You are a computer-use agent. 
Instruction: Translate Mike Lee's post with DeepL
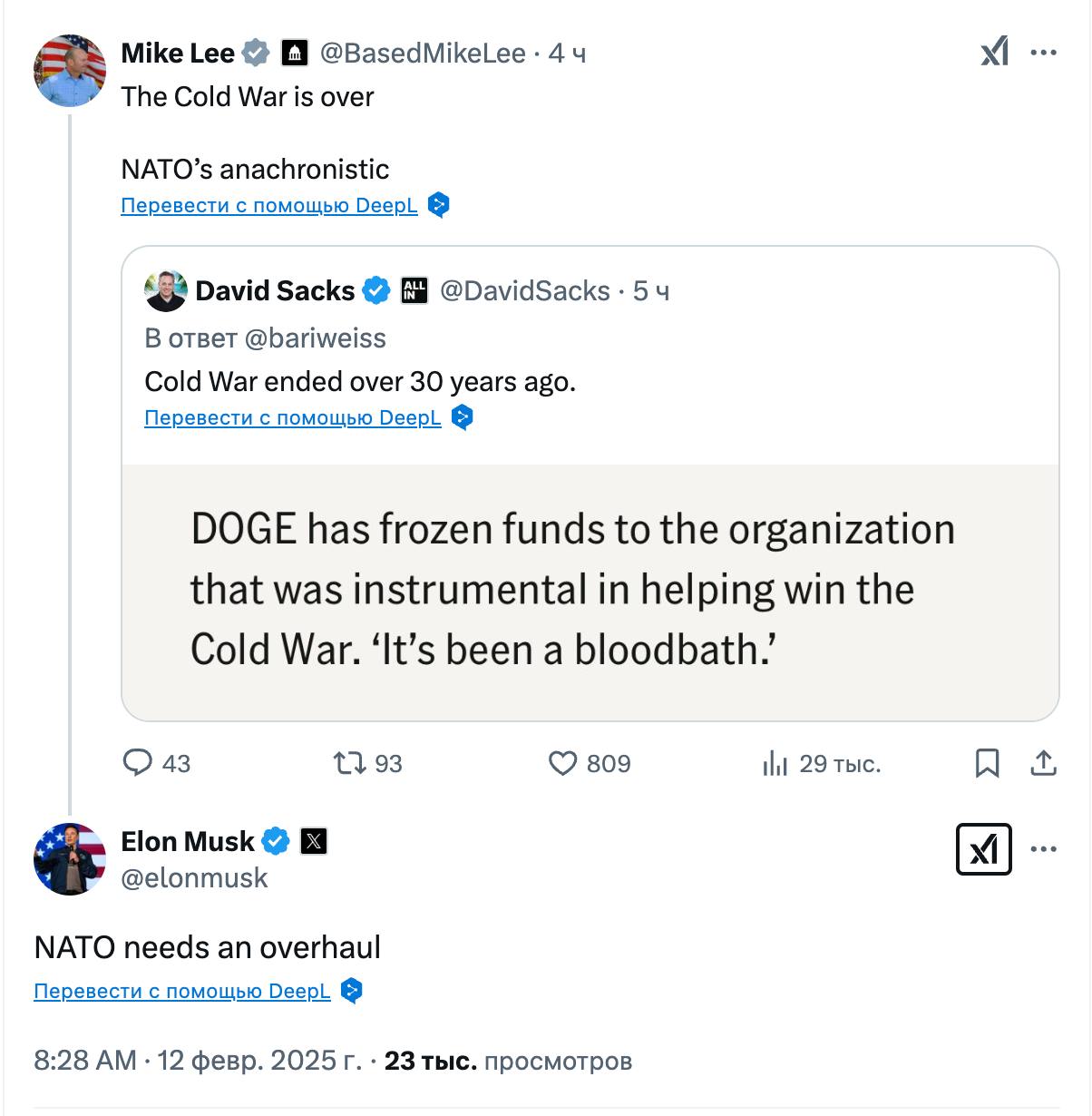pyautogui.click(x=269, y=205)
